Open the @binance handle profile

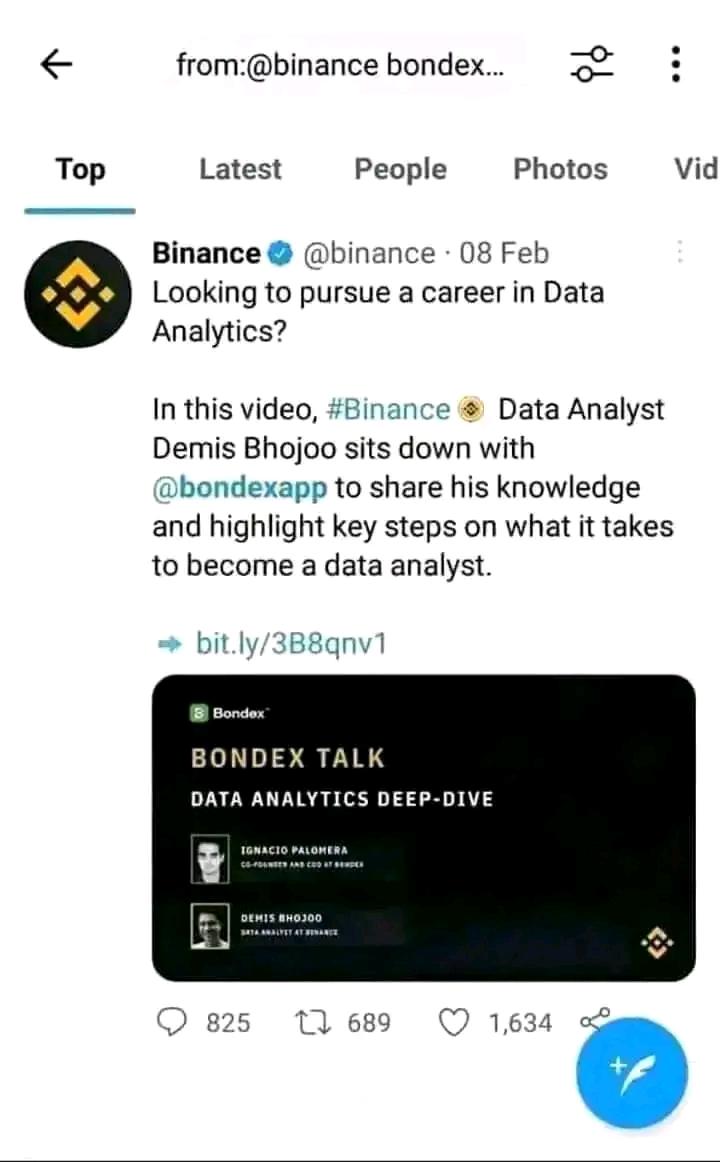[367, 254]
